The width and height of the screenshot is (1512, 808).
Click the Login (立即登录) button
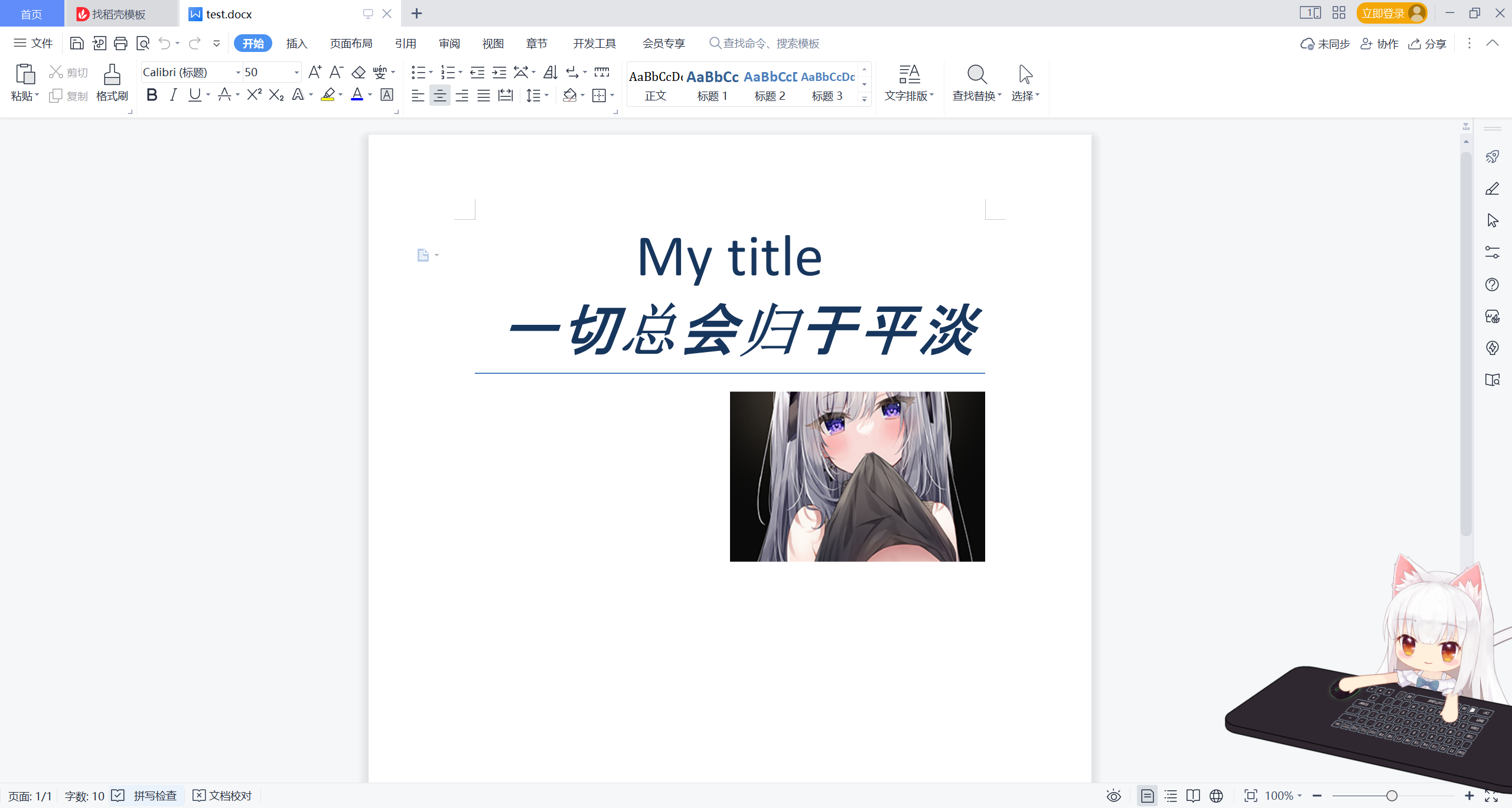pos(1392,13)
